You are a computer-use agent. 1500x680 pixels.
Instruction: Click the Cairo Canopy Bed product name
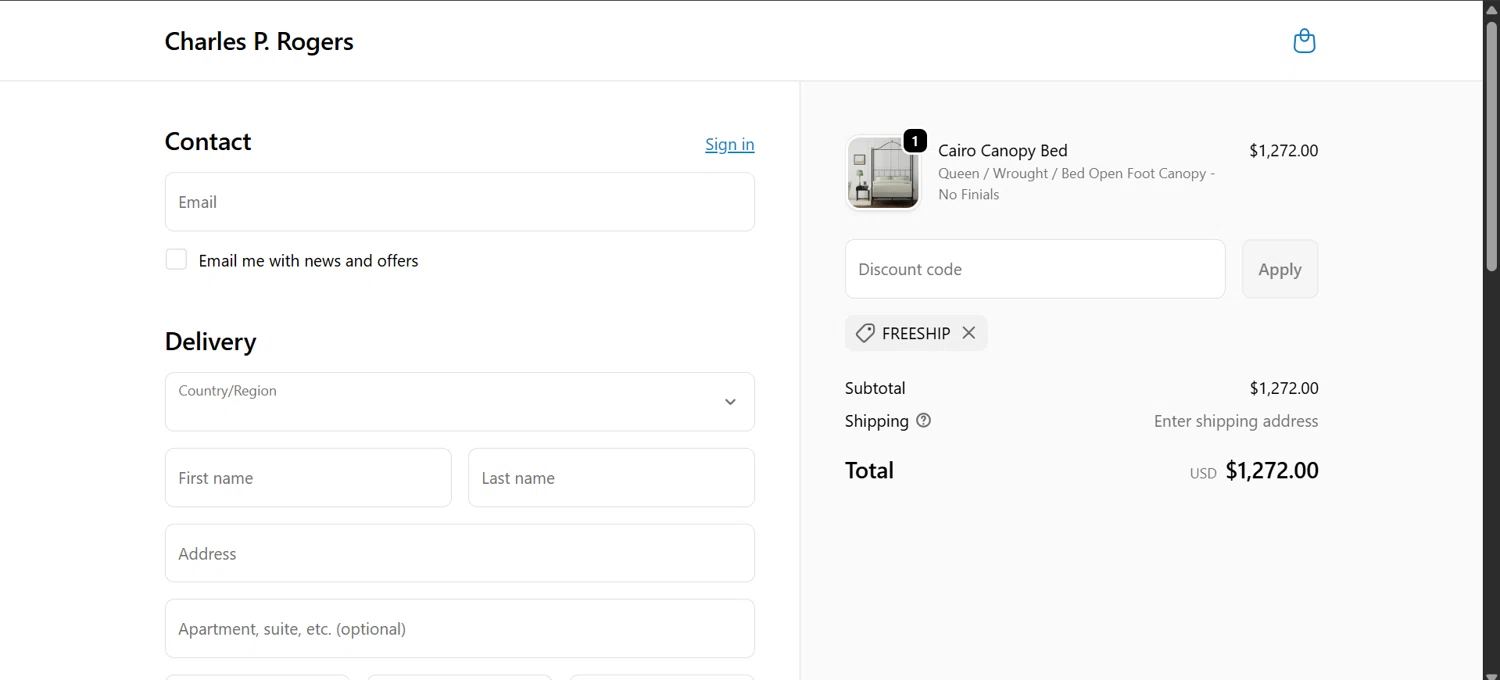click(x=1003, y=151)
